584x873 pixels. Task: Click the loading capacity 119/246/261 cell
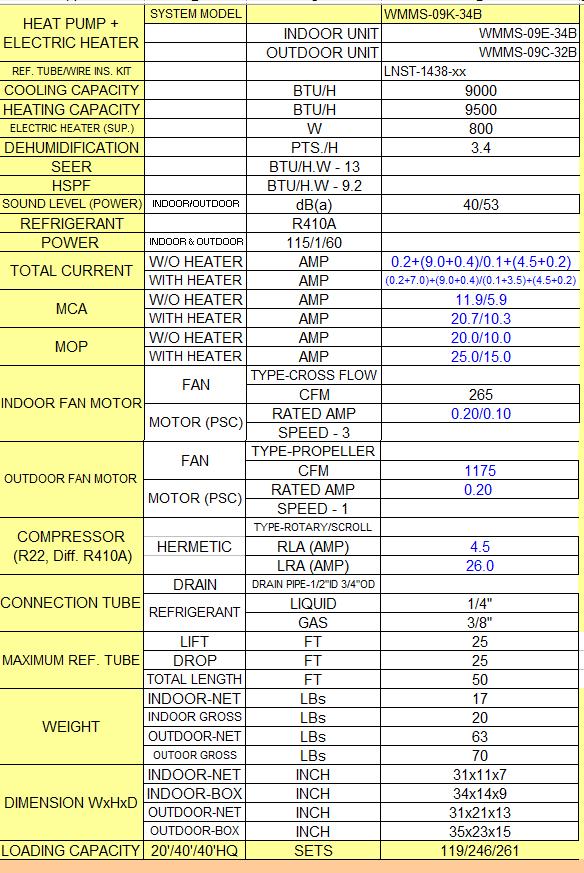point(480,851)
